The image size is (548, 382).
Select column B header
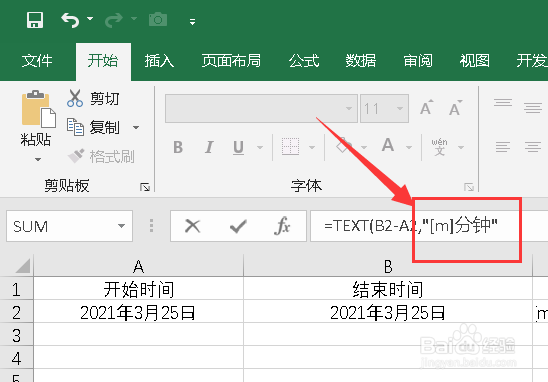(388, 267)
